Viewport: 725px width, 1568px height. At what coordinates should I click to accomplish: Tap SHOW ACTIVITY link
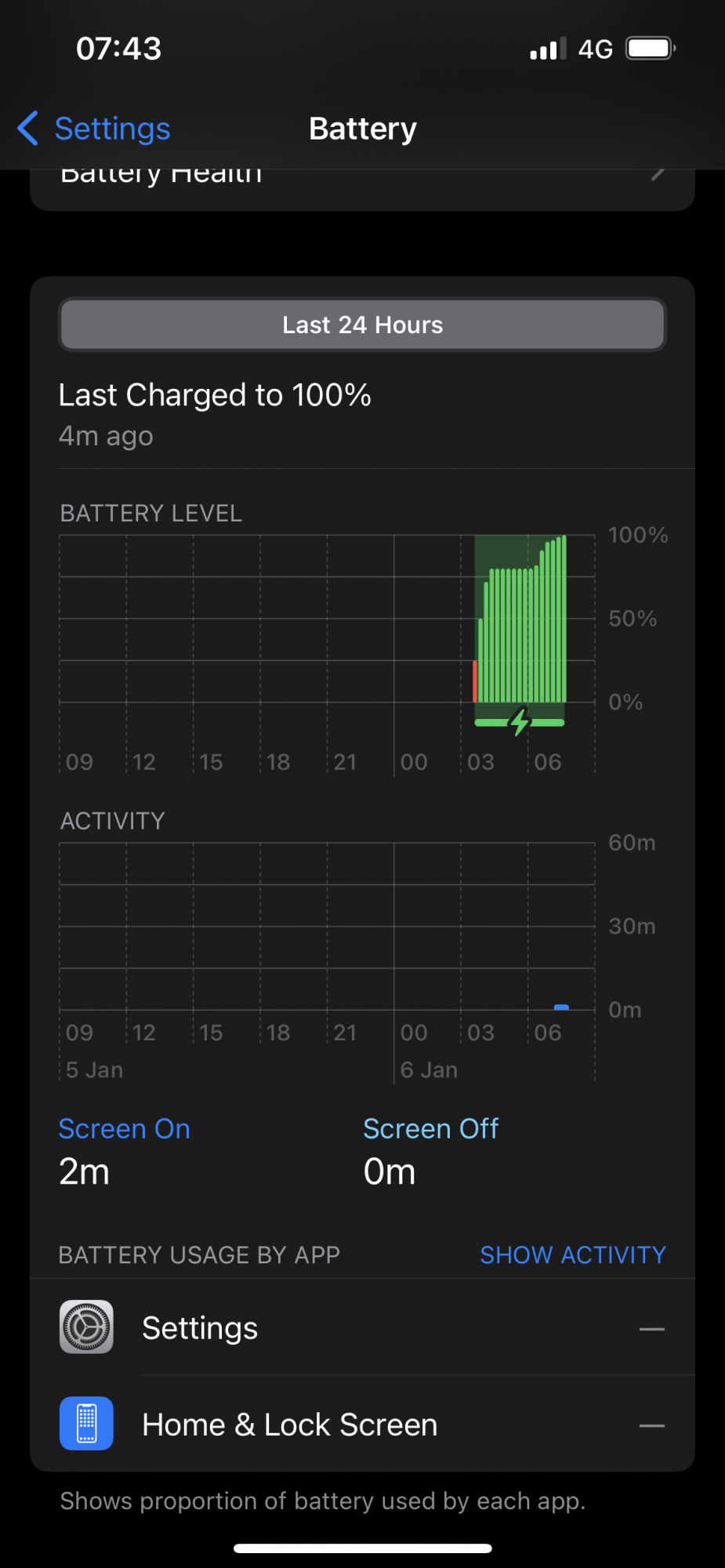coord(573,1254)
